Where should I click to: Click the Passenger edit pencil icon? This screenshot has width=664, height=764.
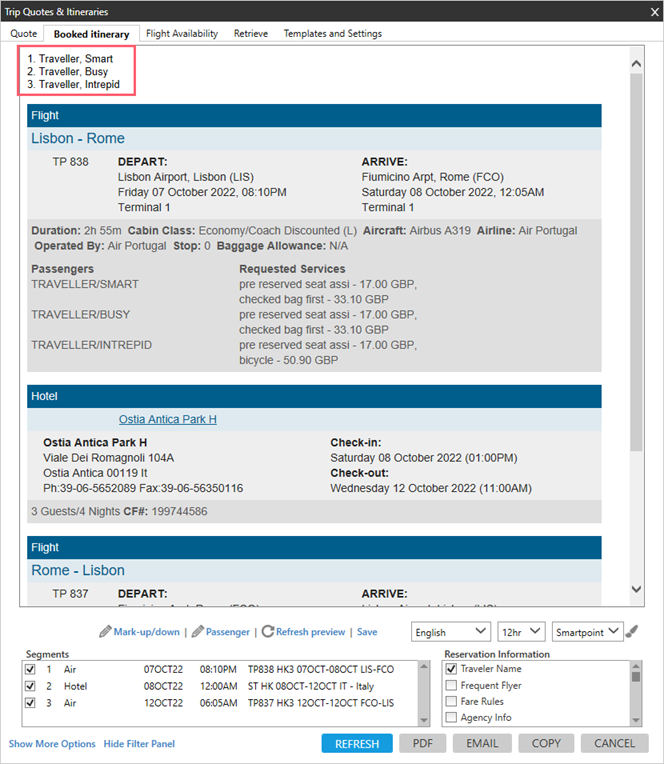[197, 632]
